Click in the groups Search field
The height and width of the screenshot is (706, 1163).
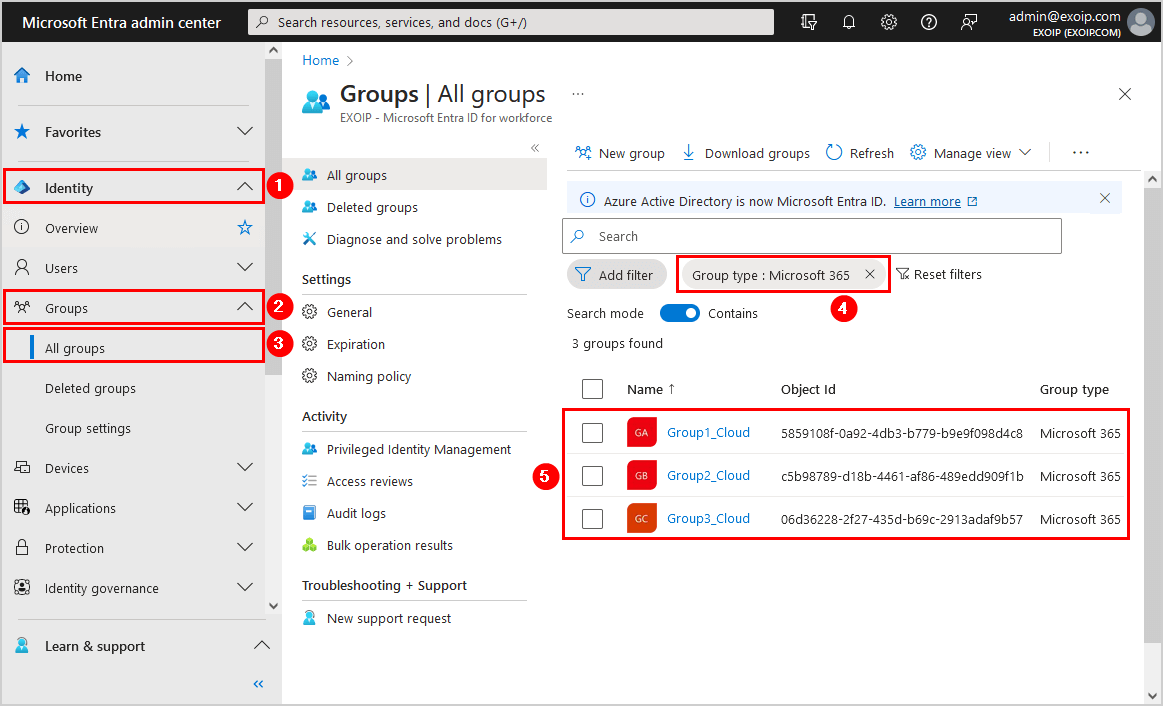coord(812,236)
